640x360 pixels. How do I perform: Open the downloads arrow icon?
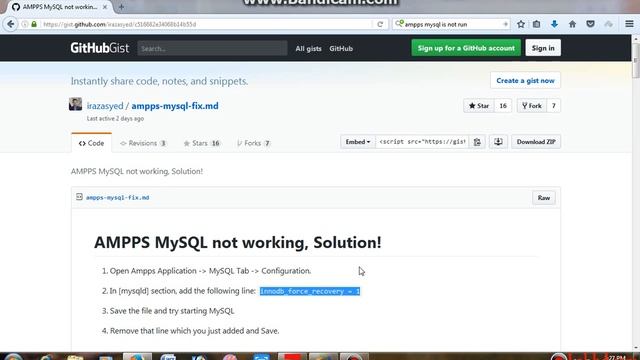(x=554, y=24)
